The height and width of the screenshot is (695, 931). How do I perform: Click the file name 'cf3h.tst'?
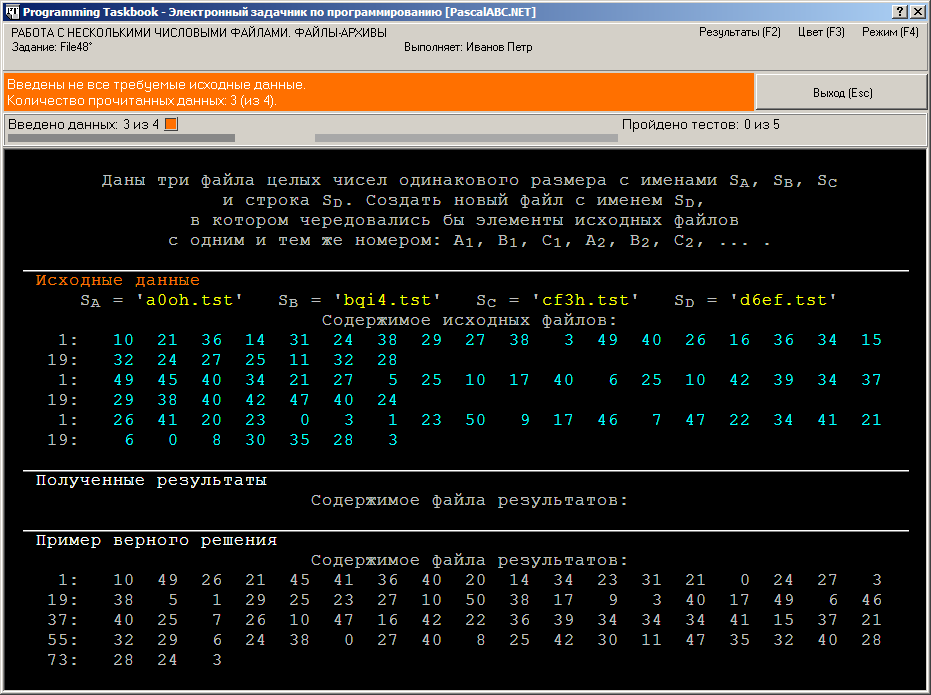click(x=585, y=300)
